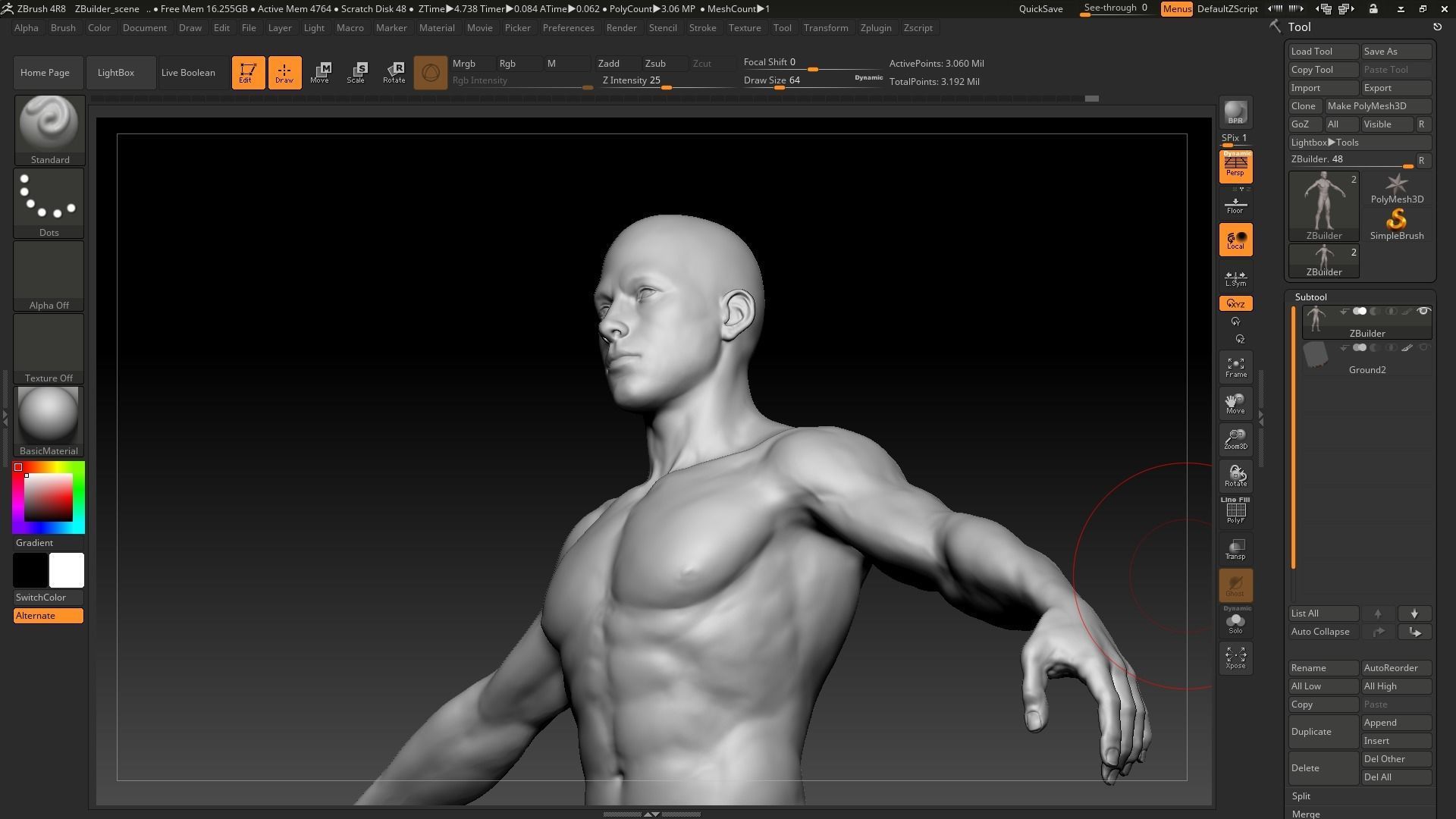This screenshot has width=1456, height=819.
Task: Switch to the Rotate transform tool
Action: [394, 73]
